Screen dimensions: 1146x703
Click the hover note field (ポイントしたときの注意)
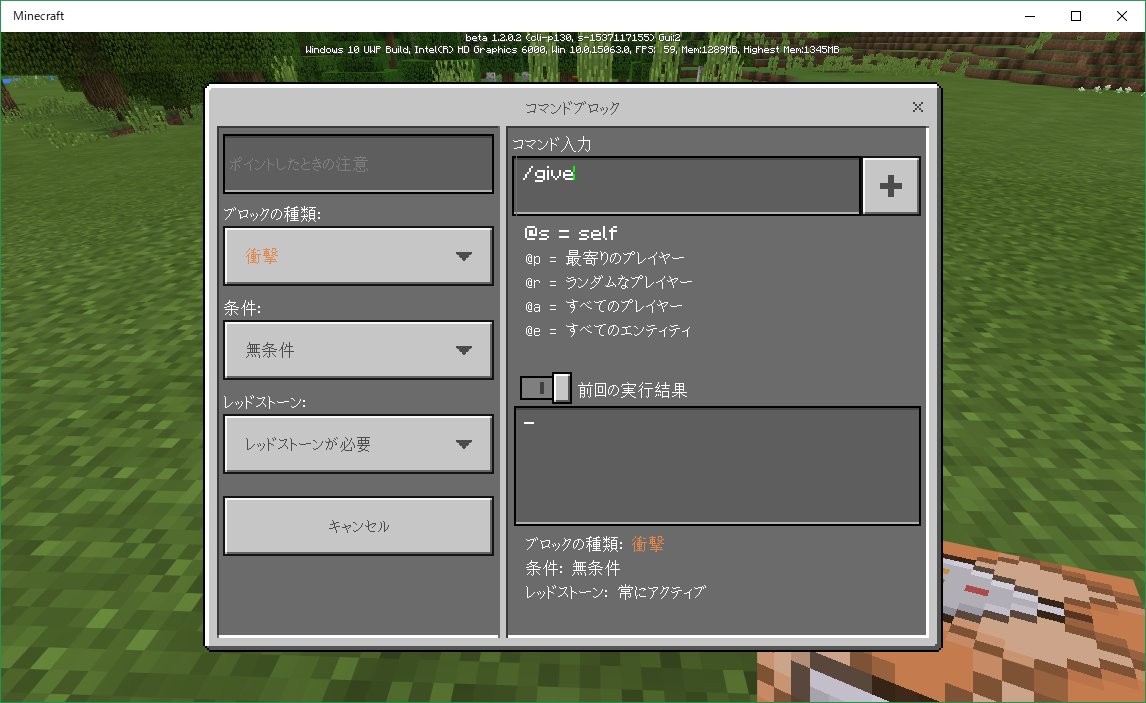tap(358, 164)
